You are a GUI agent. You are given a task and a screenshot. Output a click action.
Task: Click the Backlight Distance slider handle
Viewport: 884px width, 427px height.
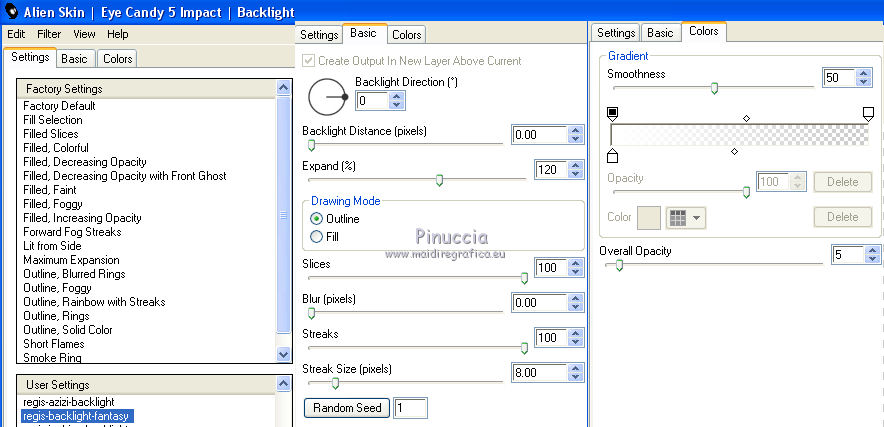(311, 146)
